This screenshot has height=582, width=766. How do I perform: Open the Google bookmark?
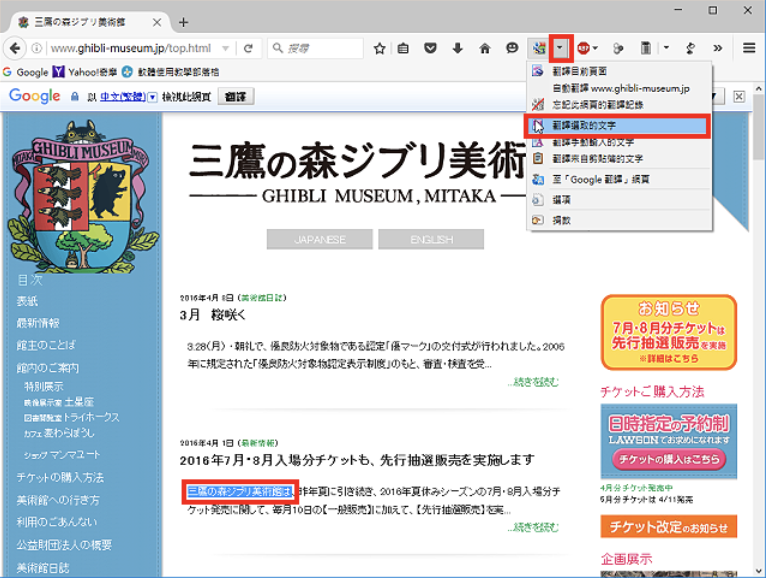[25, 72]
